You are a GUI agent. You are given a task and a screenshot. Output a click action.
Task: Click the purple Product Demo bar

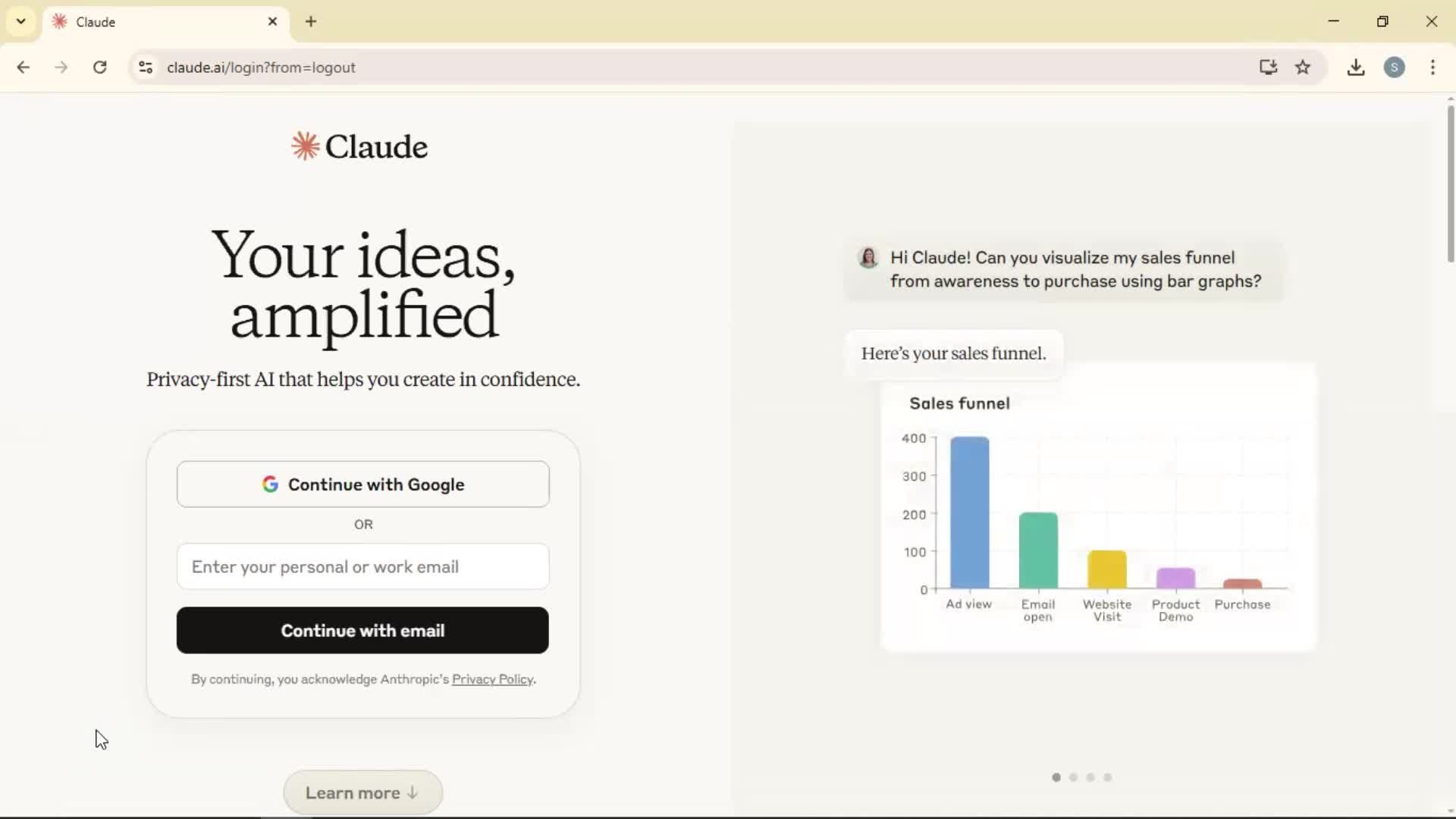pos(1175,578)
